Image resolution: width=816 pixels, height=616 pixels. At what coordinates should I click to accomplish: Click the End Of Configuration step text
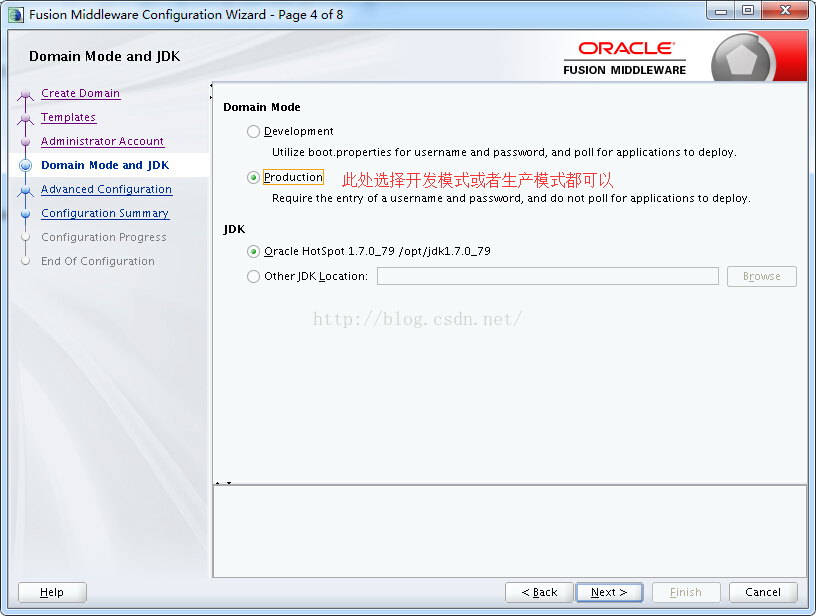click(x=98, y=261)
